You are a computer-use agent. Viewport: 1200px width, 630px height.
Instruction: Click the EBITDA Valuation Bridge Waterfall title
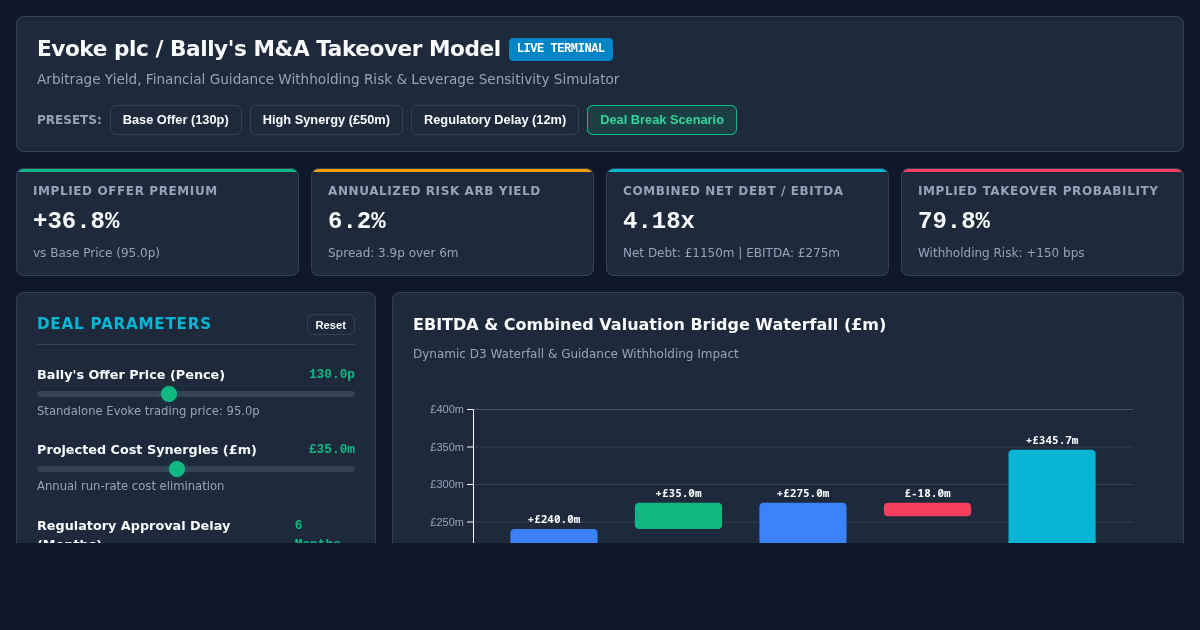[x=649, y=324]
